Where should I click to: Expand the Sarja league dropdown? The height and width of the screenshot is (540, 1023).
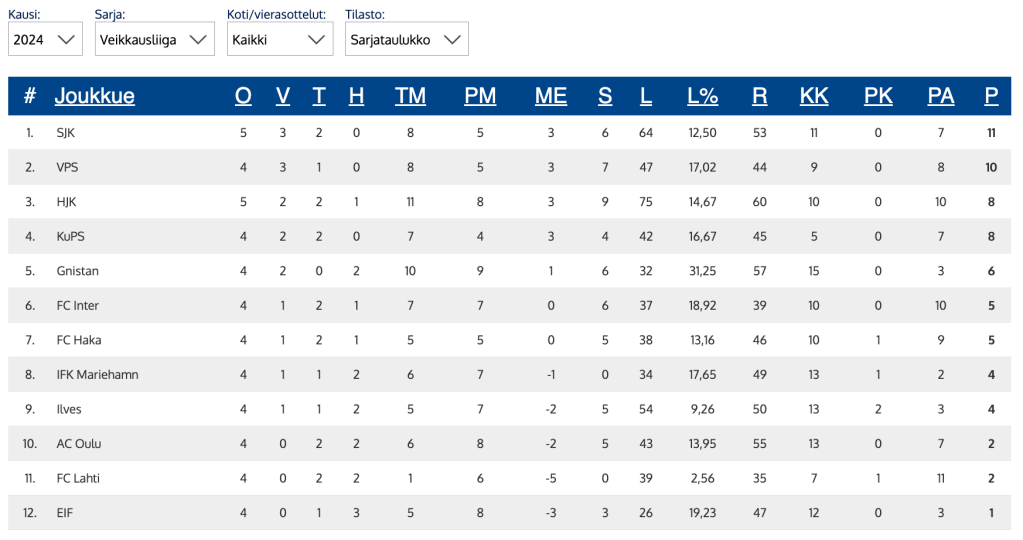coord(155,39)
